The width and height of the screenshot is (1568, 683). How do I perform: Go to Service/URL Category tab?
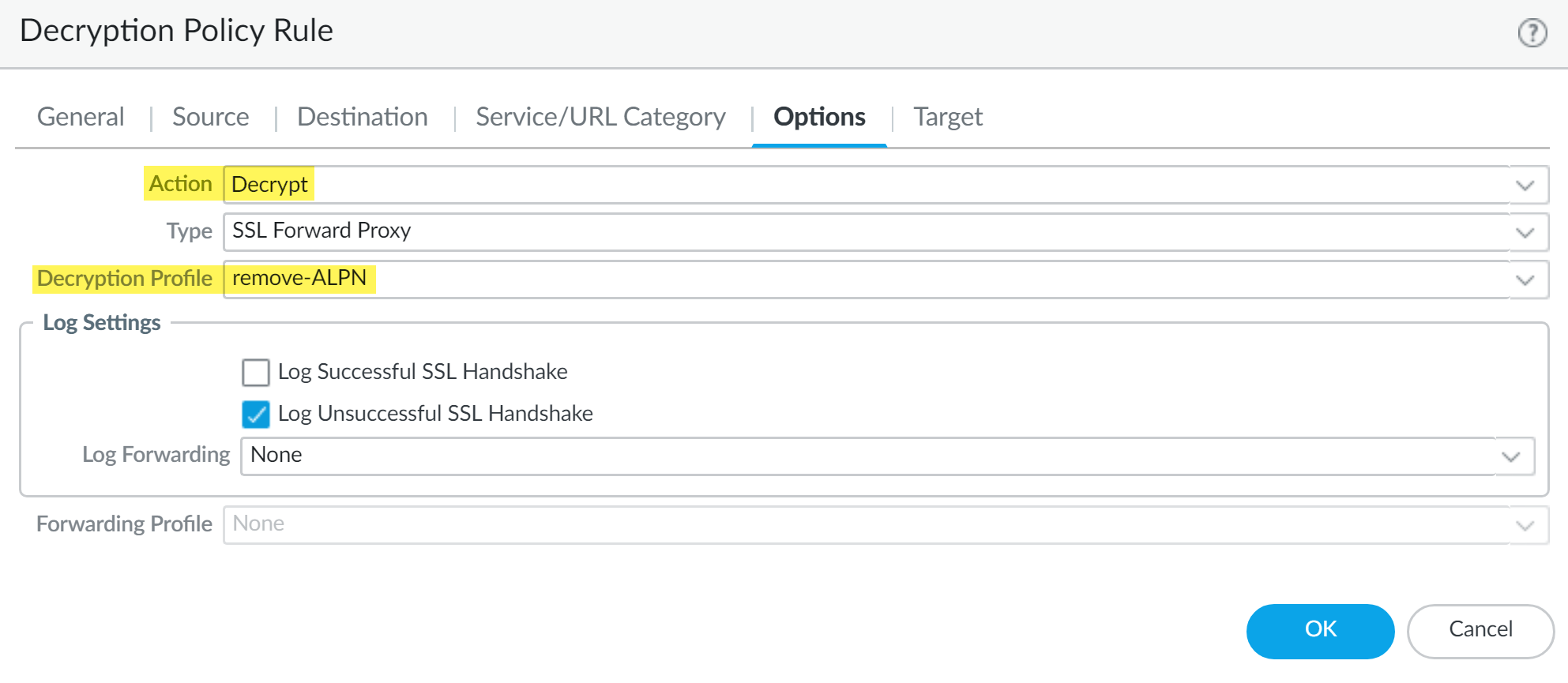pos(600,117)
